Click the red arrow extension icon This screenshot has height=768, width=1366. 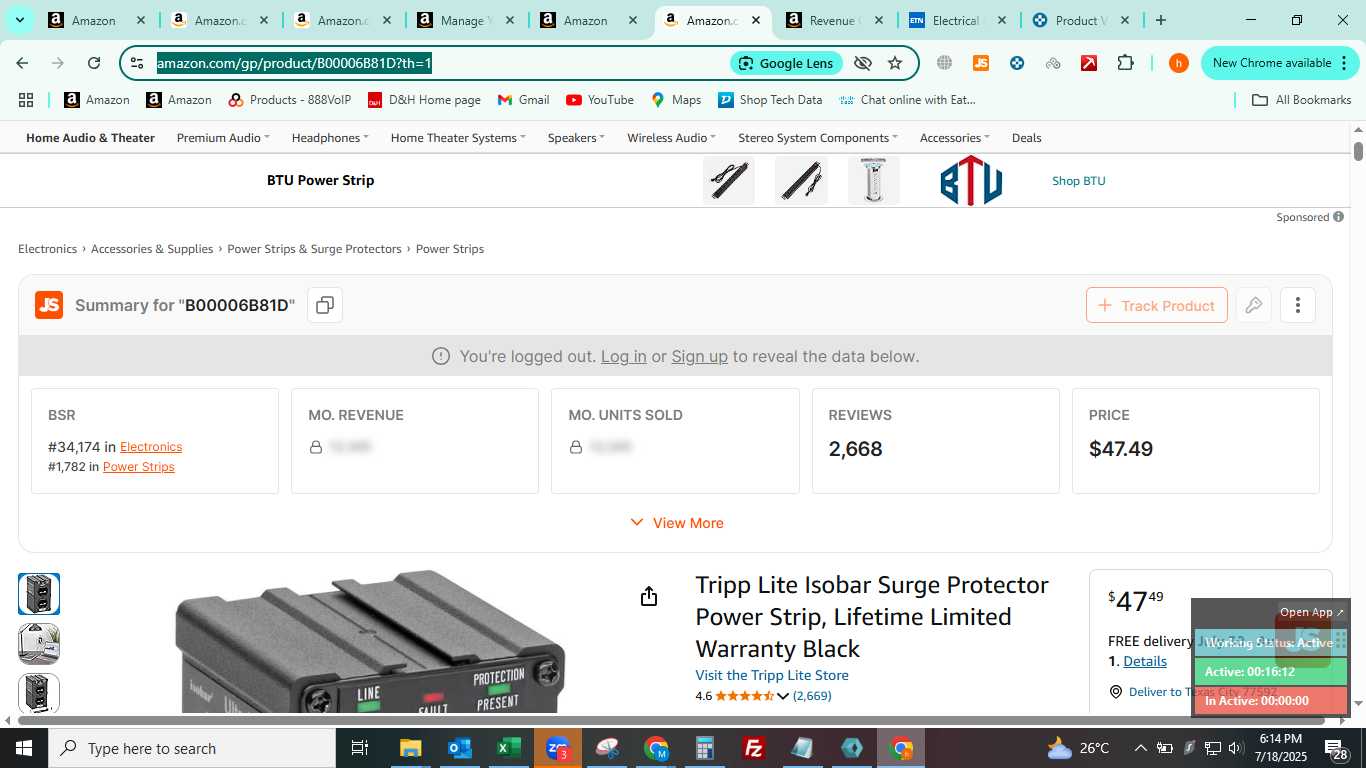(x=1089, y=63)
